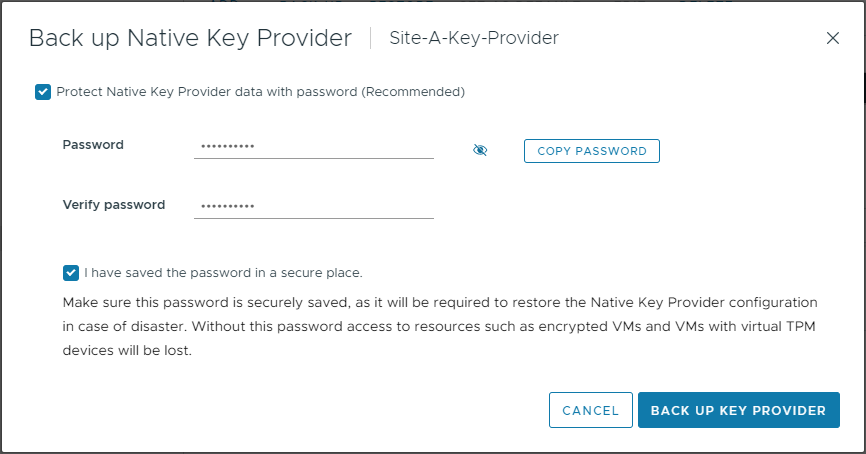Click the CANCEL button
The image size is (866, 454).
(590, 410)
